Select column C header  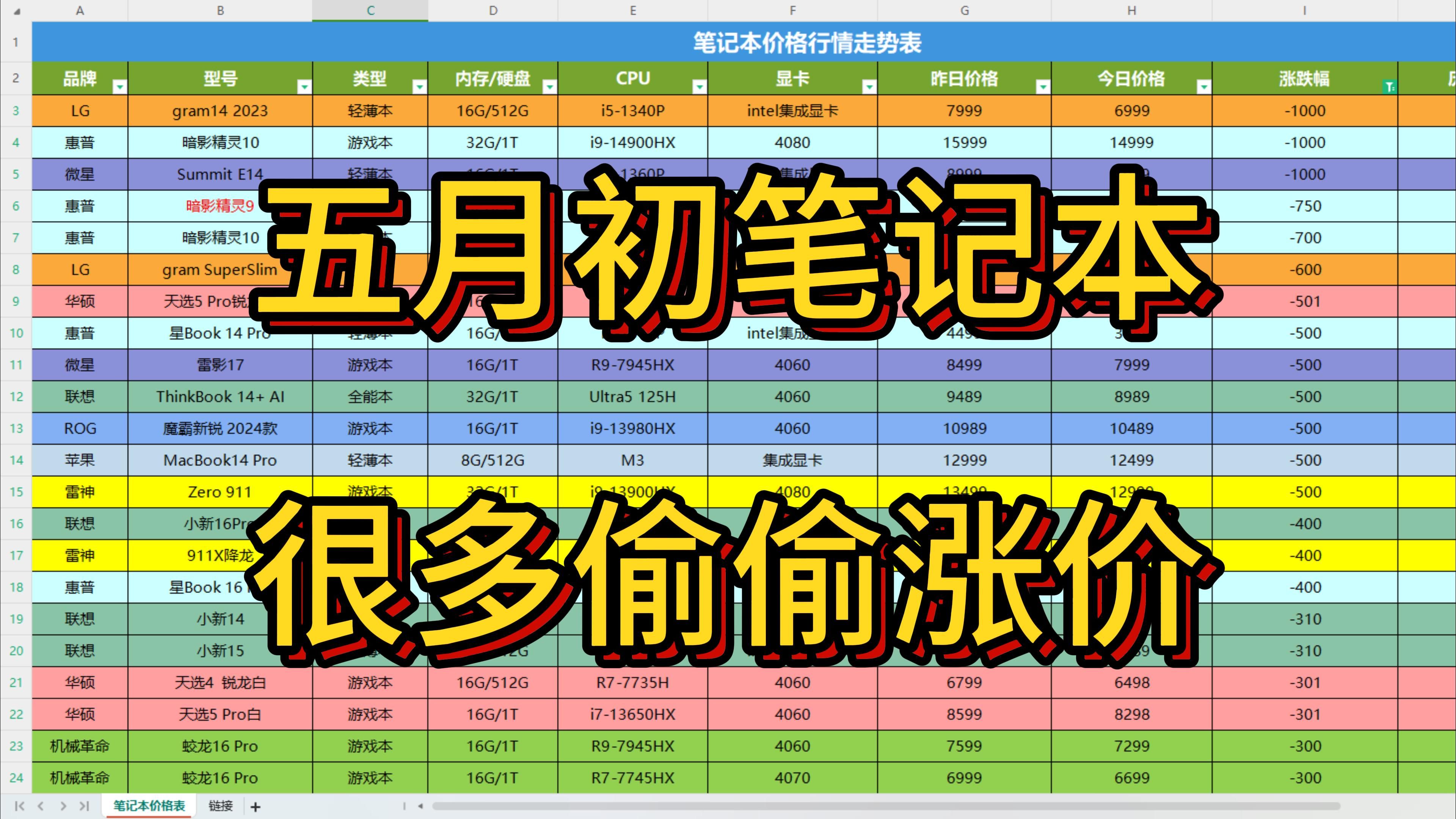370,11
